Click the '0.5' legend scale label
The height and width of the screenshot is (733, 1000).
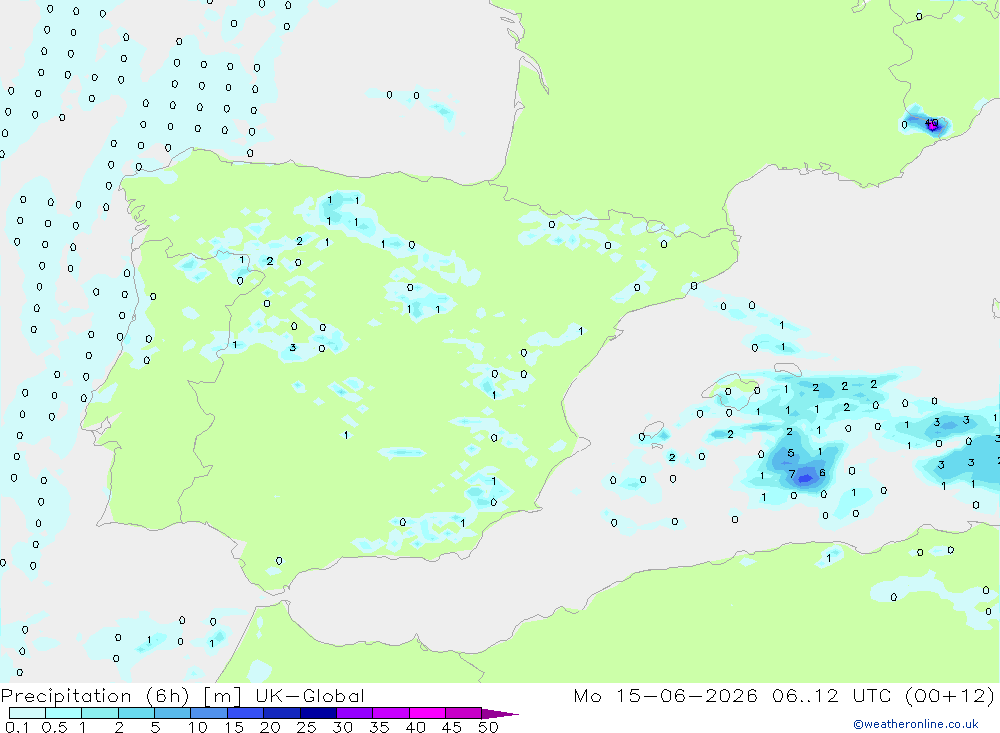point(54,727)
